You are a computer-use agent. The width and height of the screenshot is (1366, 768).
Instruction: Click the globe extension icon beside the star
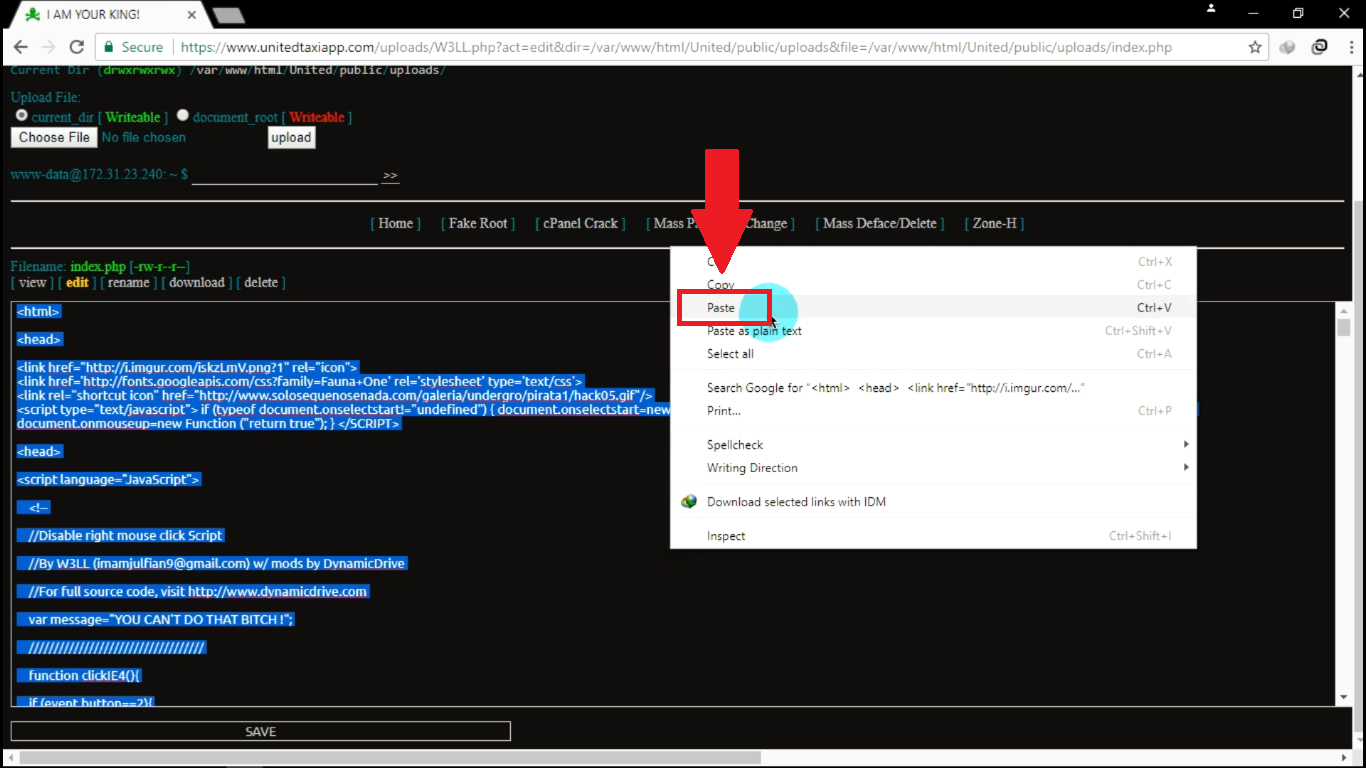coord(1287,46)
